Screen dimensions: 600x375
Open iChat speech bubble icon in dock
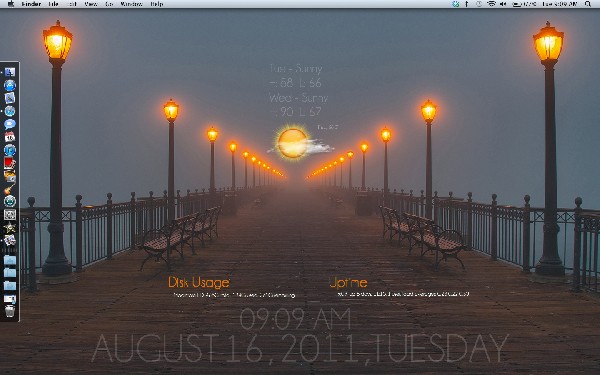pos(10,124)
